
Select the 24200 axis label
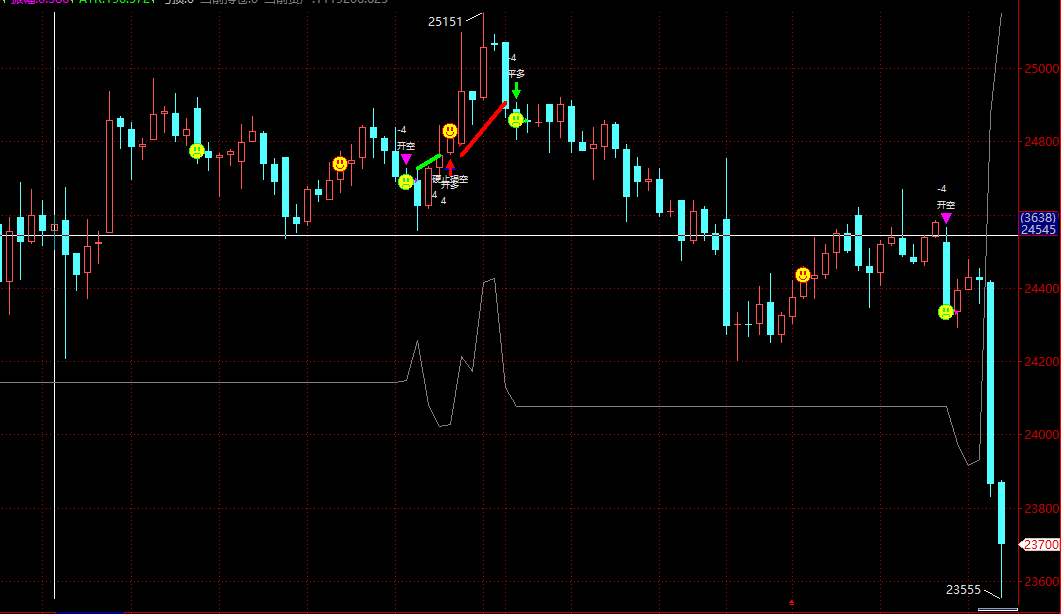pyautogui.click(x=1041, y=361)
